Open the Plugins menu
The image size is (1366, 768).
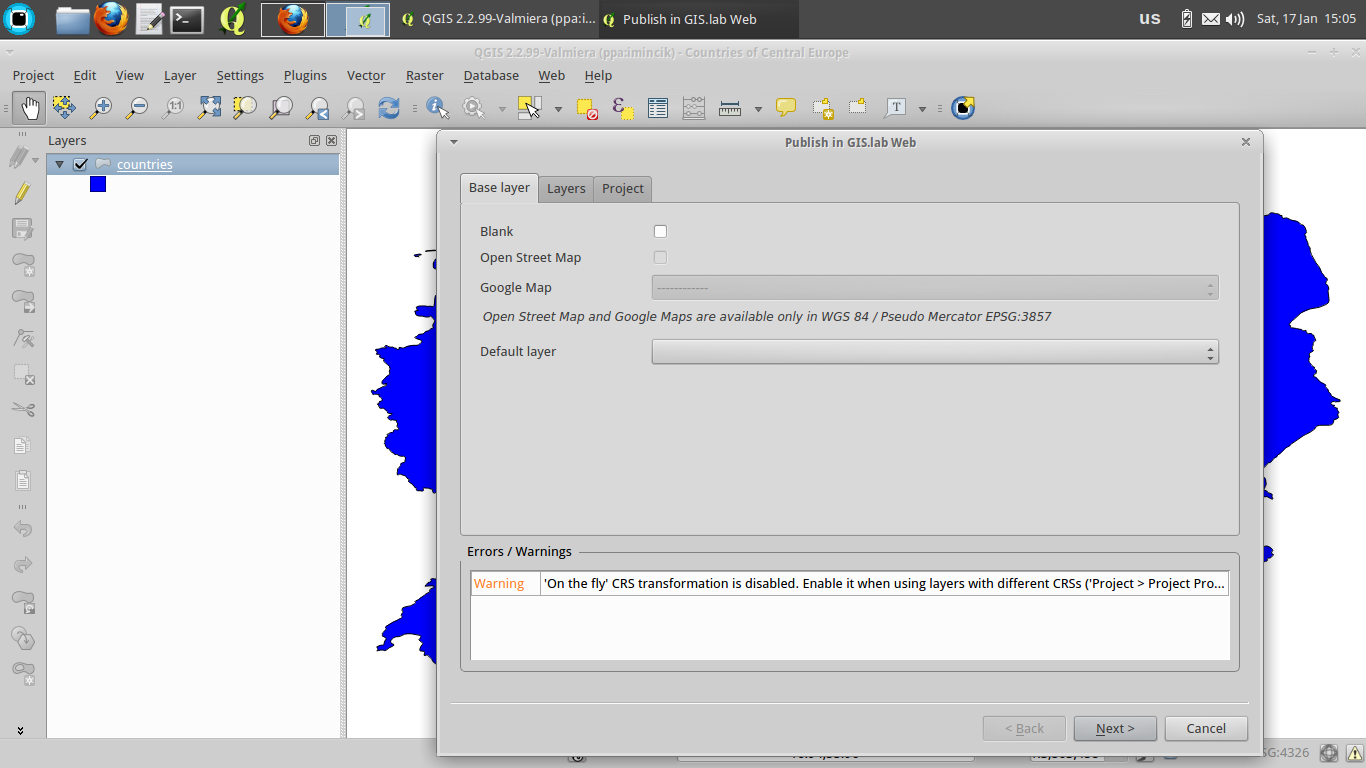pos(305,75)
